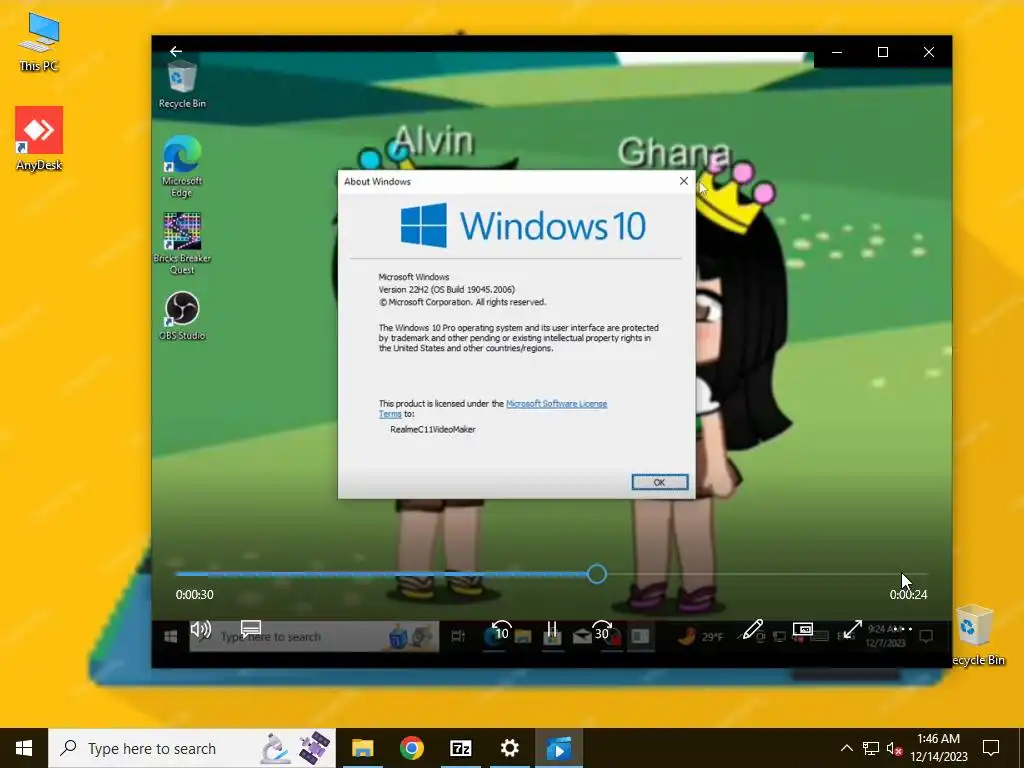The image size is (1024, 768).
Task: Go back using the player's back arrow
Action: coord(175,51)
